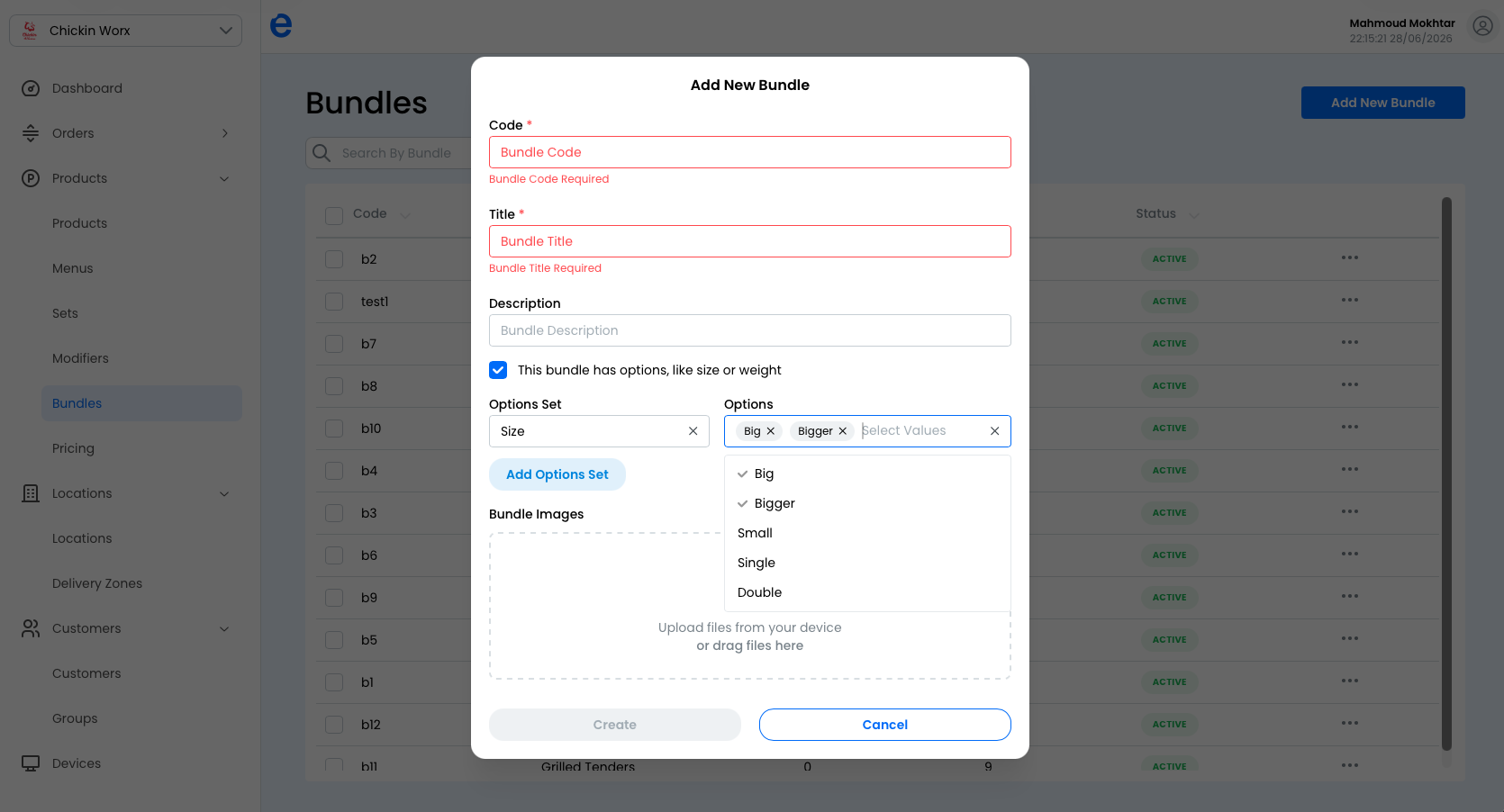1504x812 pixels.
Task: Check the checkbox for row b7
Action: click(x=334, y=344)
